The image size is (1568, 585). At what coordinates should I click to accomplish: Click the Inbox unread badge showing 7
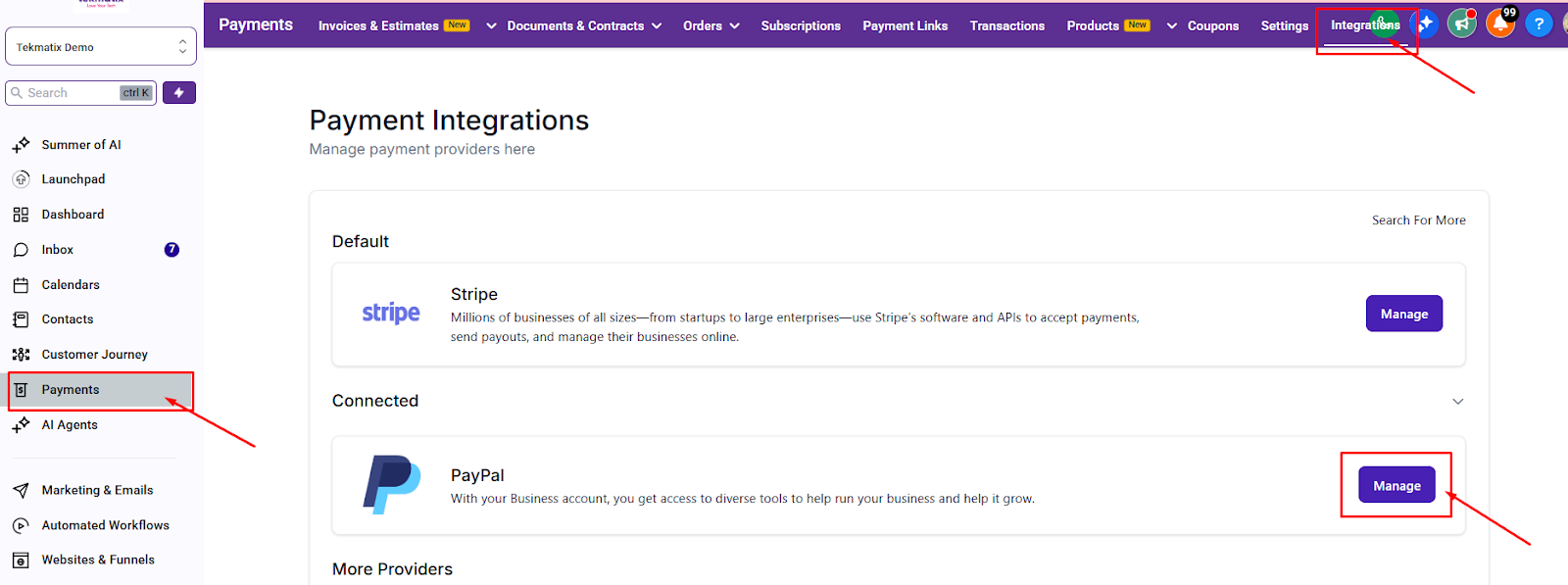171,250
